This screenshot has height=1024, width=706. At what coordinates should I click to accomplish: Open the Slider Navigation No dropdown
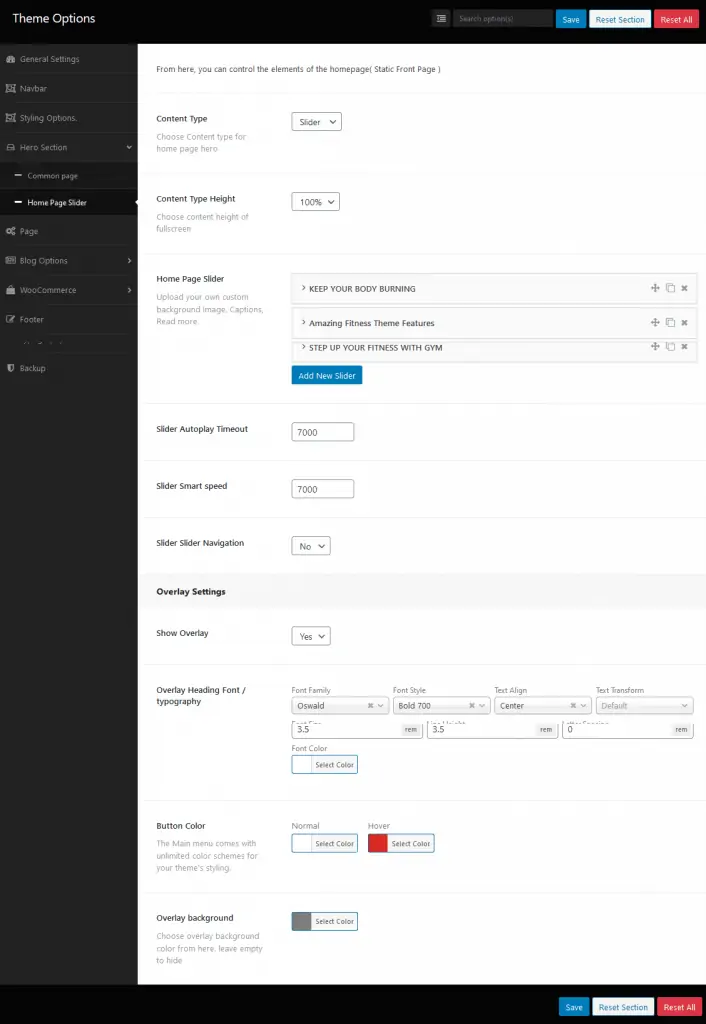tap(311, 546)
